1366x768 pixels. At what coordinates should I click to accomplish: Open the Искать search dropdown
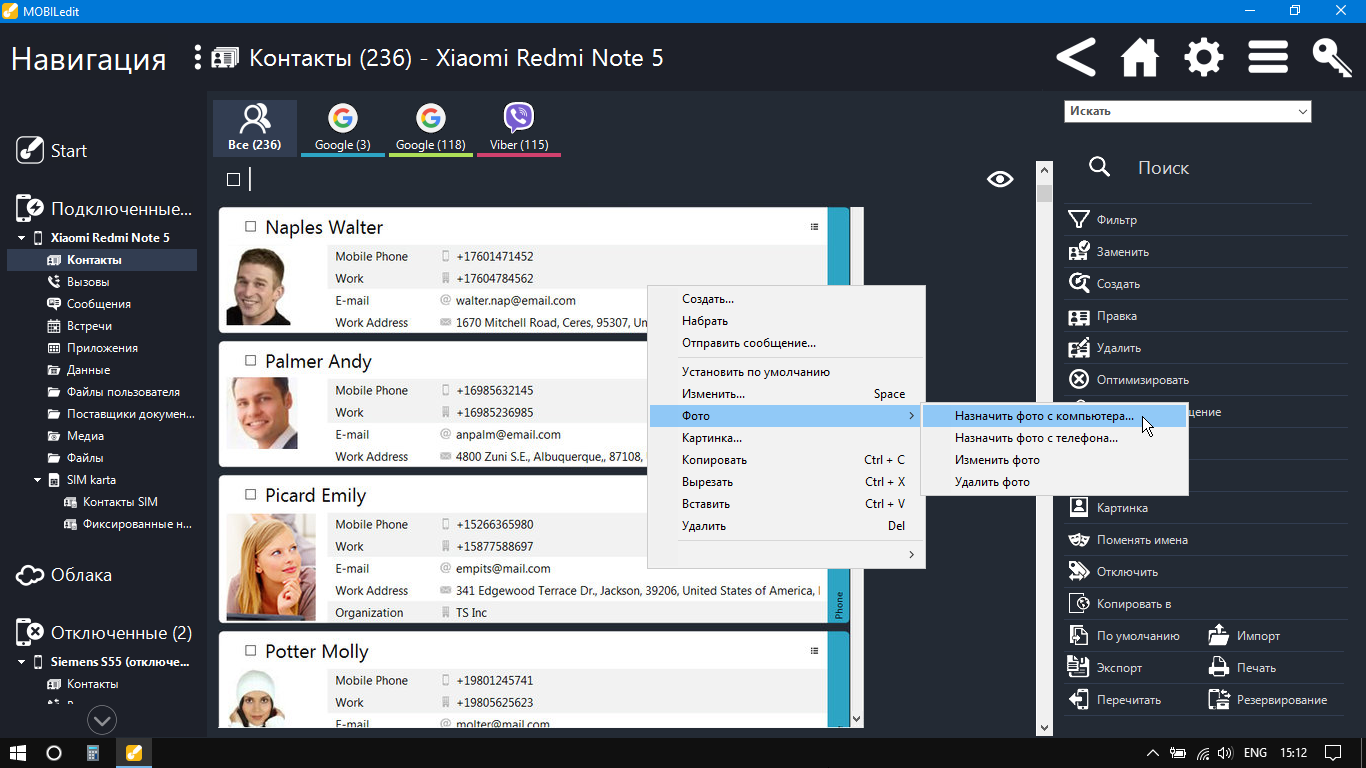point(1187,111)
